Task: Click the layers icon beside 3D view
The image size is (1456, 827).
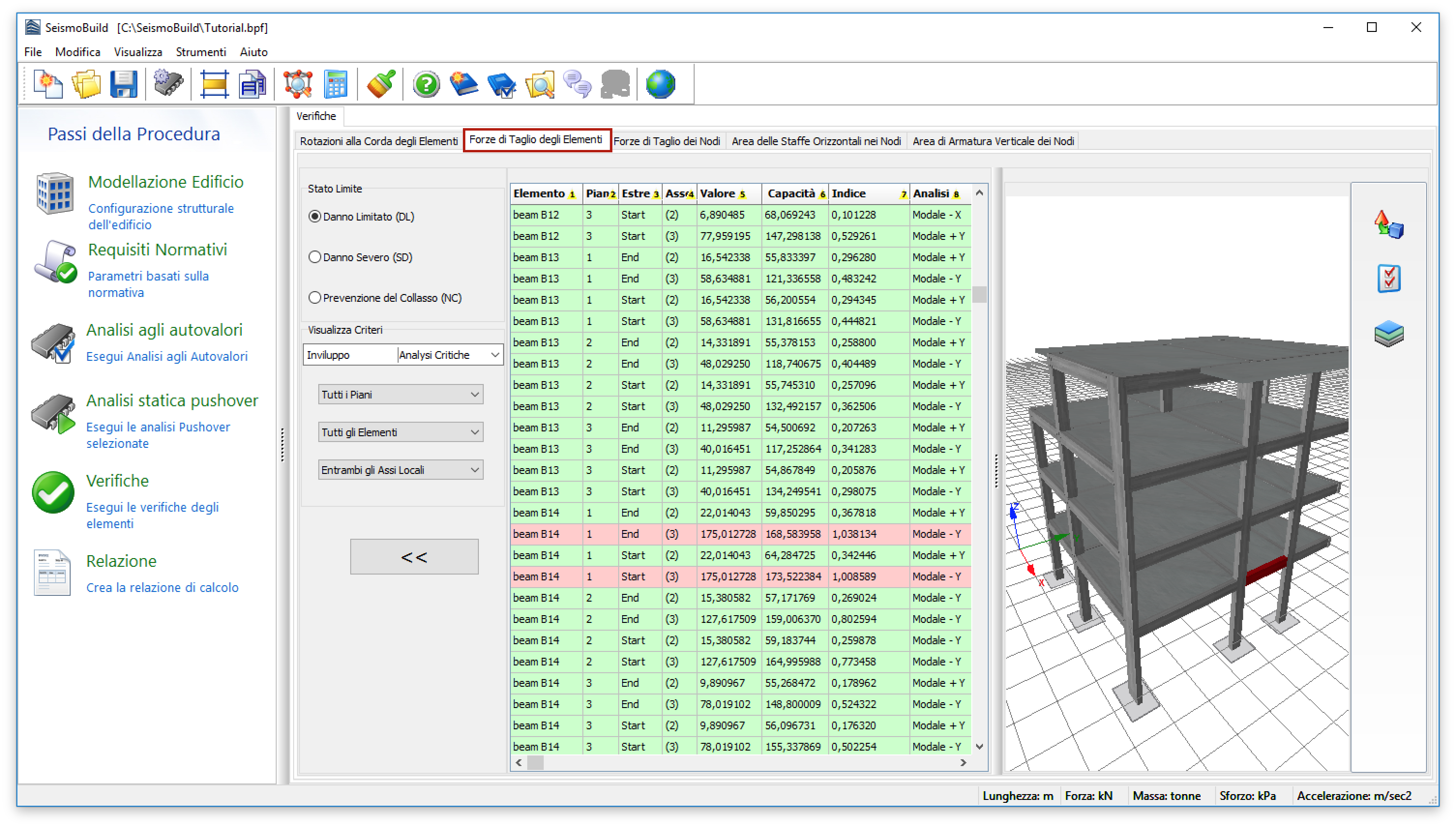Action: pyautogui.click(x=1389, y=333)
